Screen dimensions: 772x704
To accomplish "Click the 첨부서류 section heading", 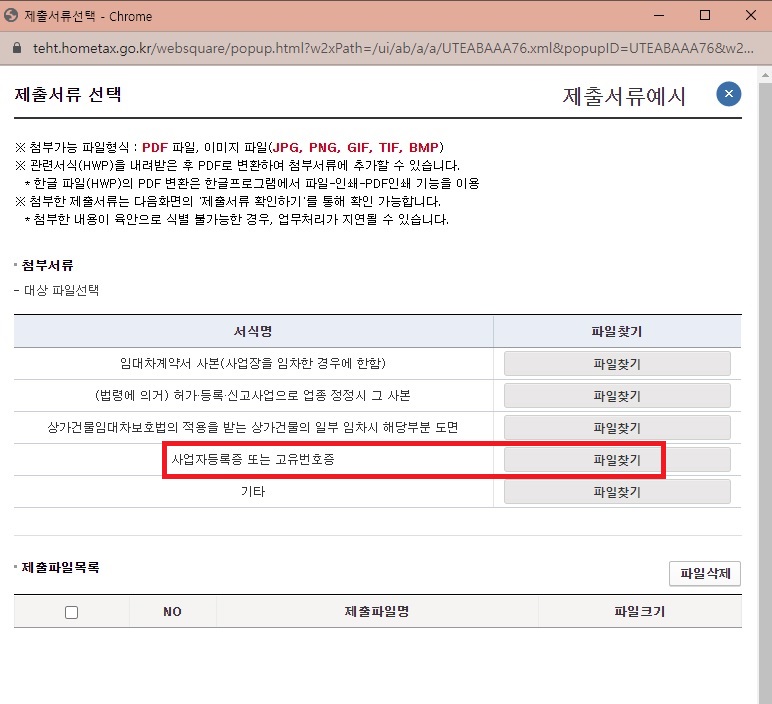I will [47, 265].
